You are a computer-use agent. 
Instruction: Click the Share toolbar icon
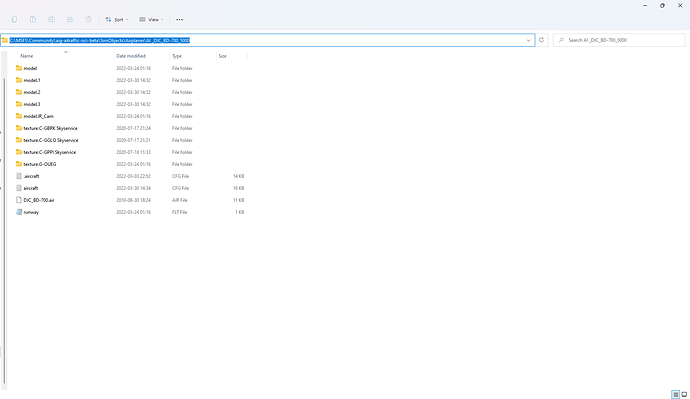coord(70,19)
